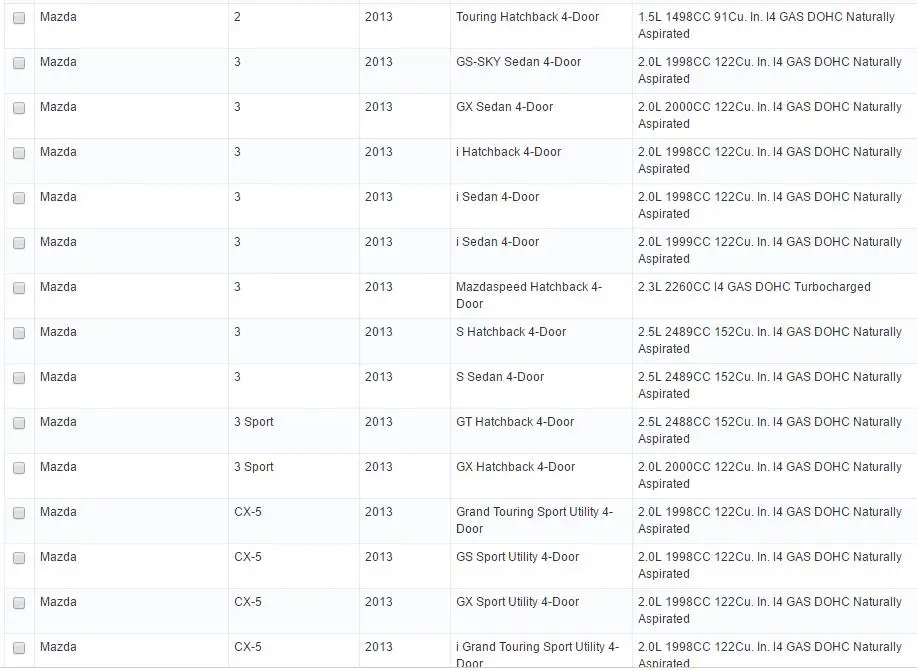Click the 1998CC engine text in GS-SKY Sedan row
The width and height of the screenshot is (917, 671).
[x=770, y=71]
